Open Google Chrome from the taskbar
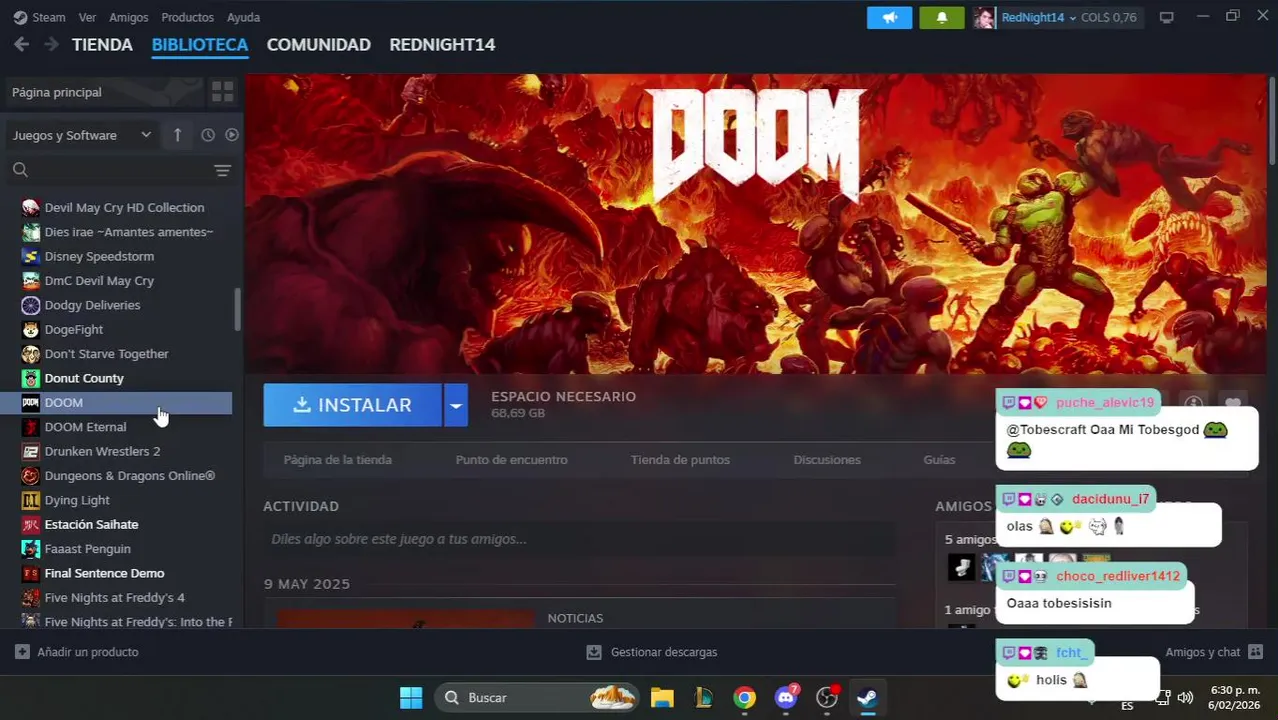 (744, 698)
